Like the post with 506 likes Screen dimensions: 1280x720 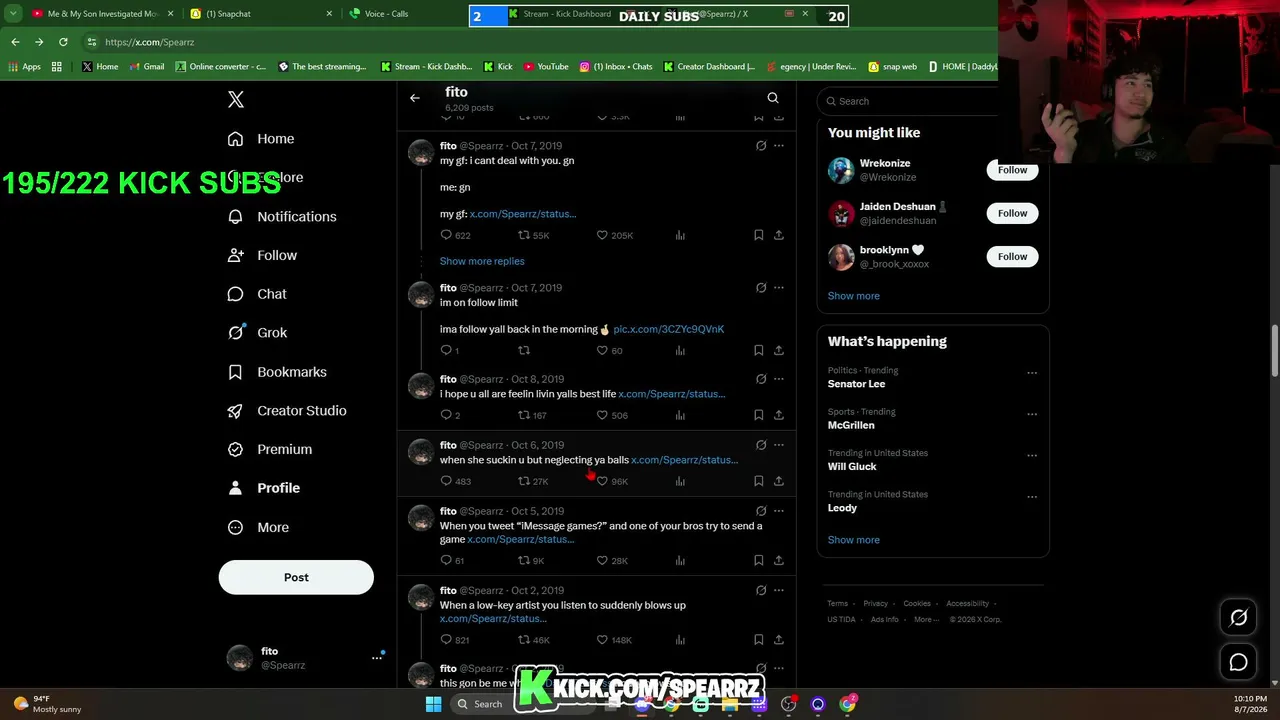click(602, 415)
